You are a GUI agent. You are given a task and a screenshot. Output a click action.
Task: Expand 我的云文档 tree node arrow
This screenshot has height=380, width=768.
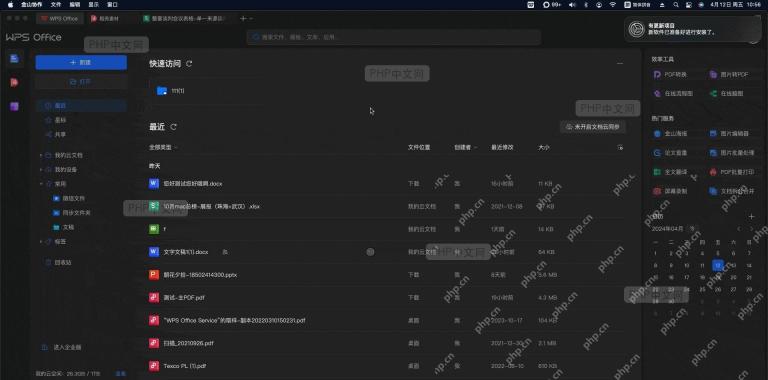pos(41,155)
